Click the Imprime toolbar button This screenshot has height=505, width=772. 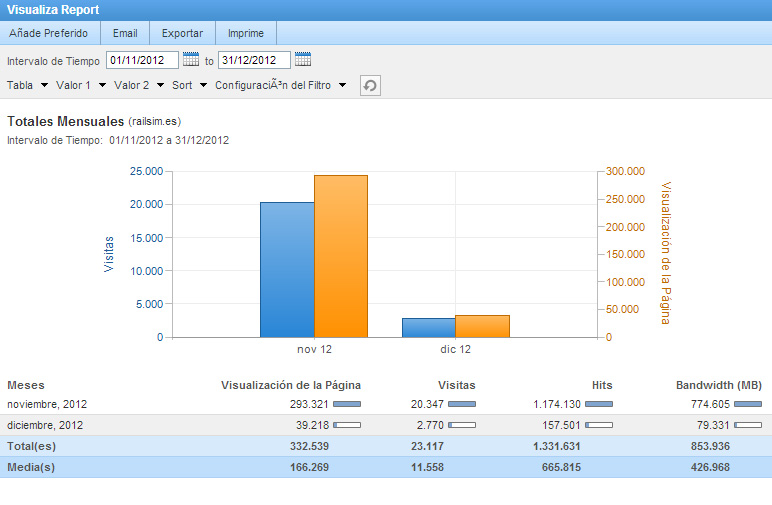246,33
